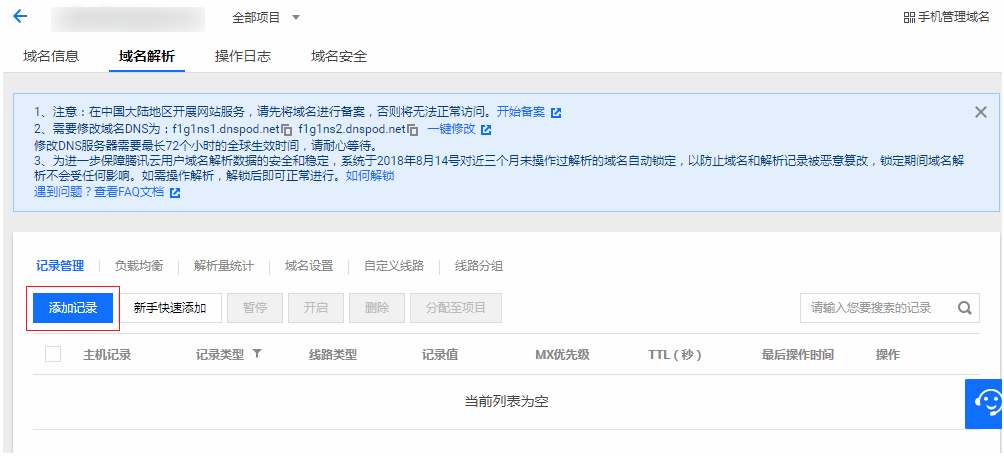Go back using the blue arrow

tap(20, 17)
